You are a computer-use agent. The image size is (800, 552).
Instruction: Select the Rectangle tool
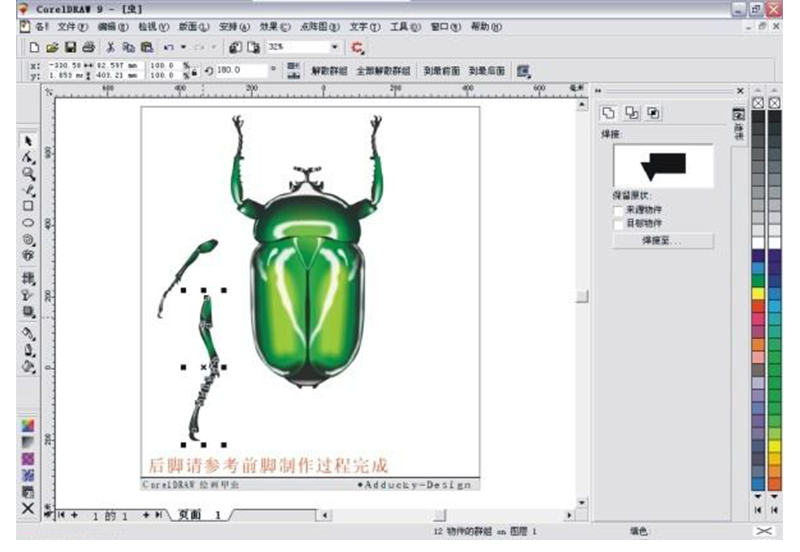pyautogui.click(x=28, y=206)
